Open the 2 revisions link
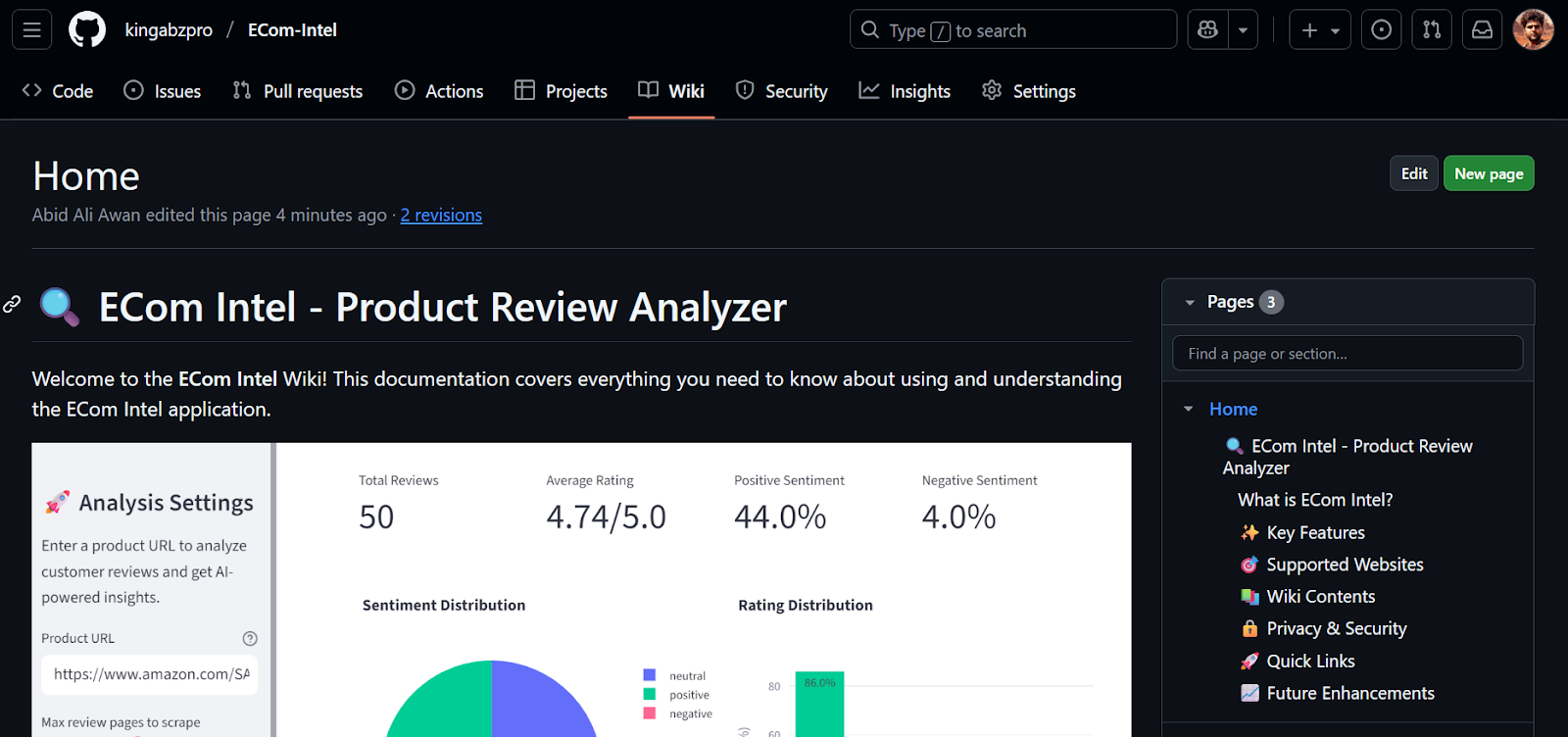 pyautogui.click(x=441, y=215)
